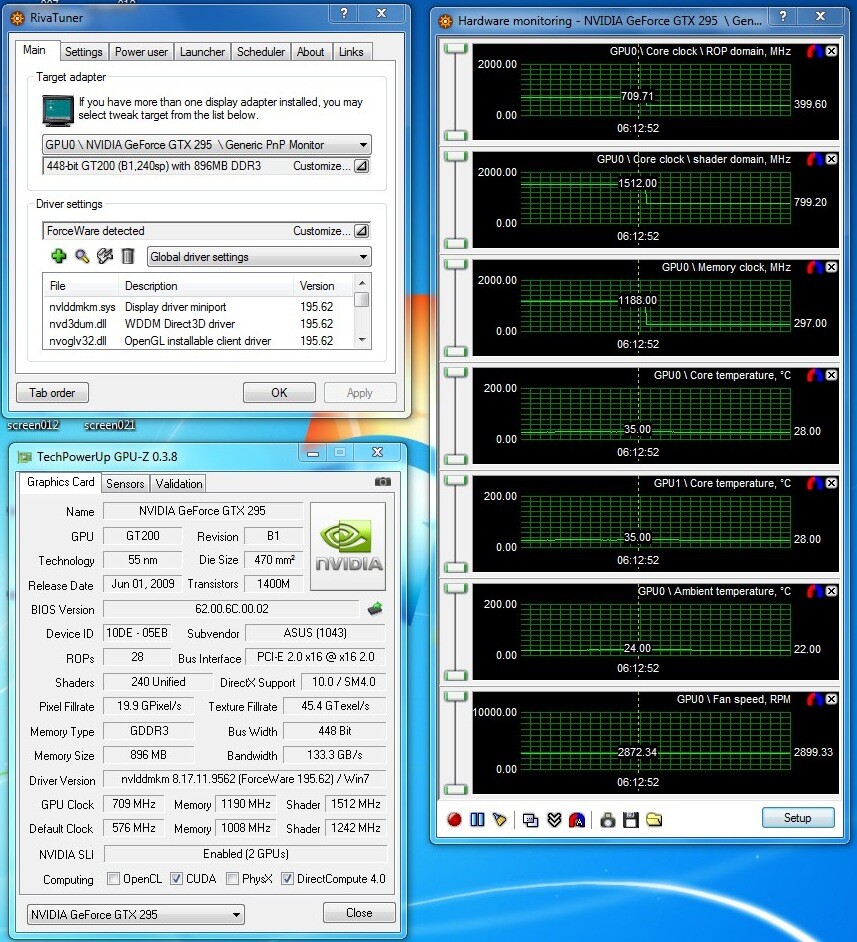Screen dimensions: 857x942
Task: Switch to the Sensors tab in GPU-Z
Action: (125, 484)
